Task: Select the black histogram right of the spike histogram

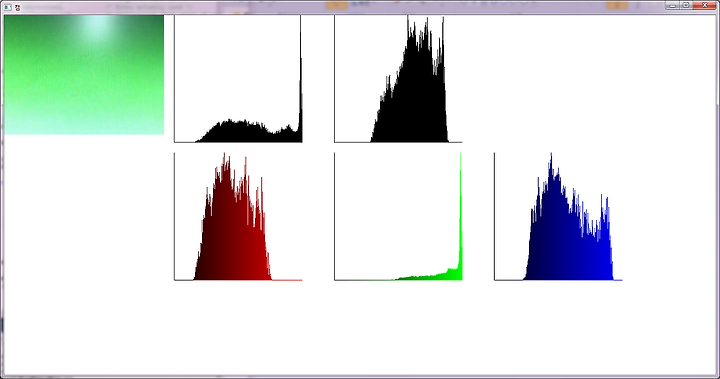Action: (x=398, y=79)
